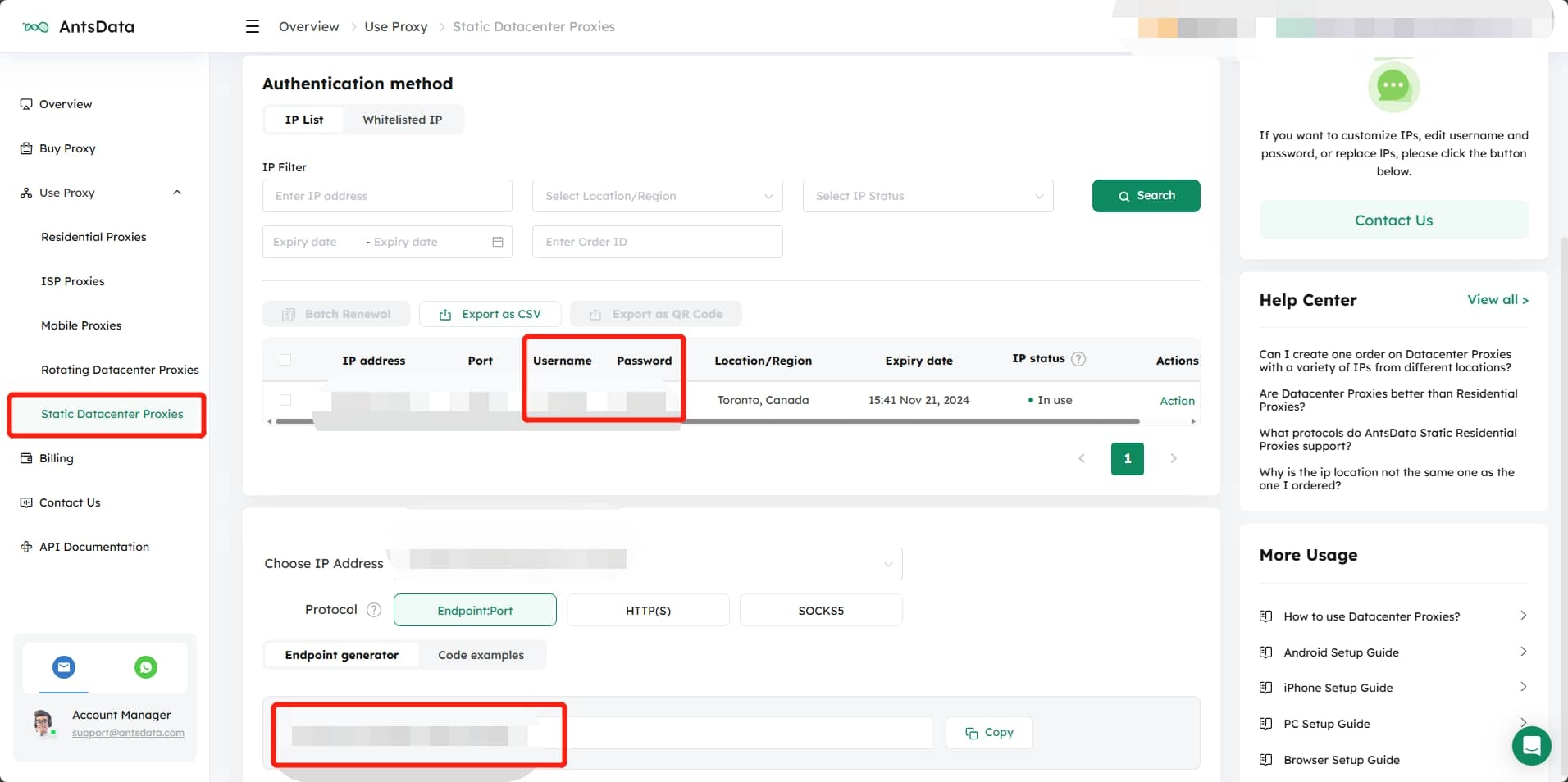Select Rotating Datacenter Proxies
Screen dimensions: 1568x782
pyautogui.click(x=120, y=370)
